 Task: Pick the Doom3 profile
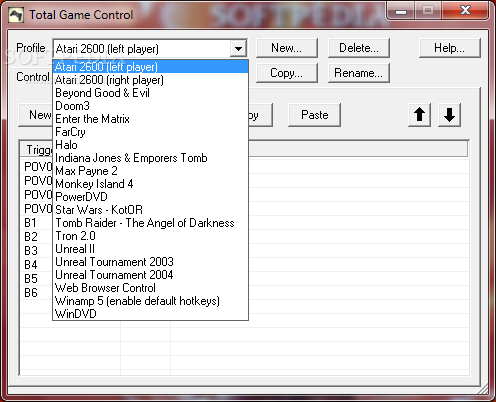coord(150,106)
